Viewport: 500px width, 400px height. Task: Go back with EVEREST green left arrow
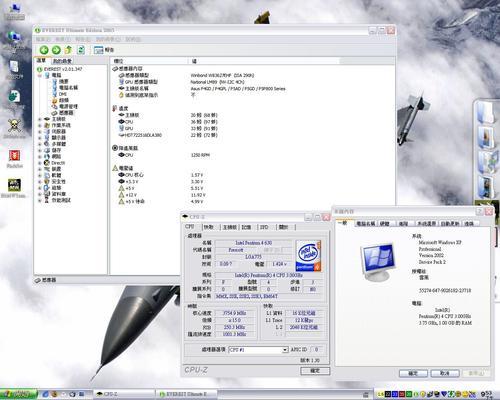[x=44, y=50]
